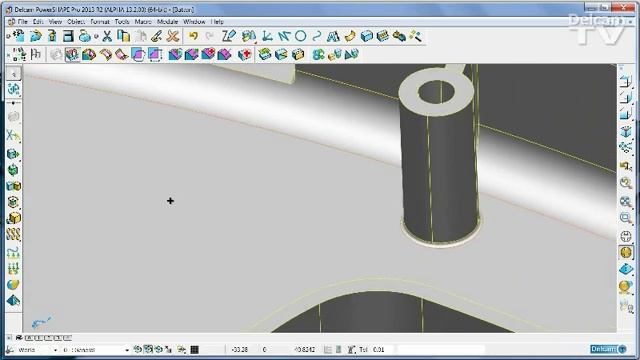Select the yellow Surface tool icon
This screenshot has width=640, height=360.
(350, 36)
